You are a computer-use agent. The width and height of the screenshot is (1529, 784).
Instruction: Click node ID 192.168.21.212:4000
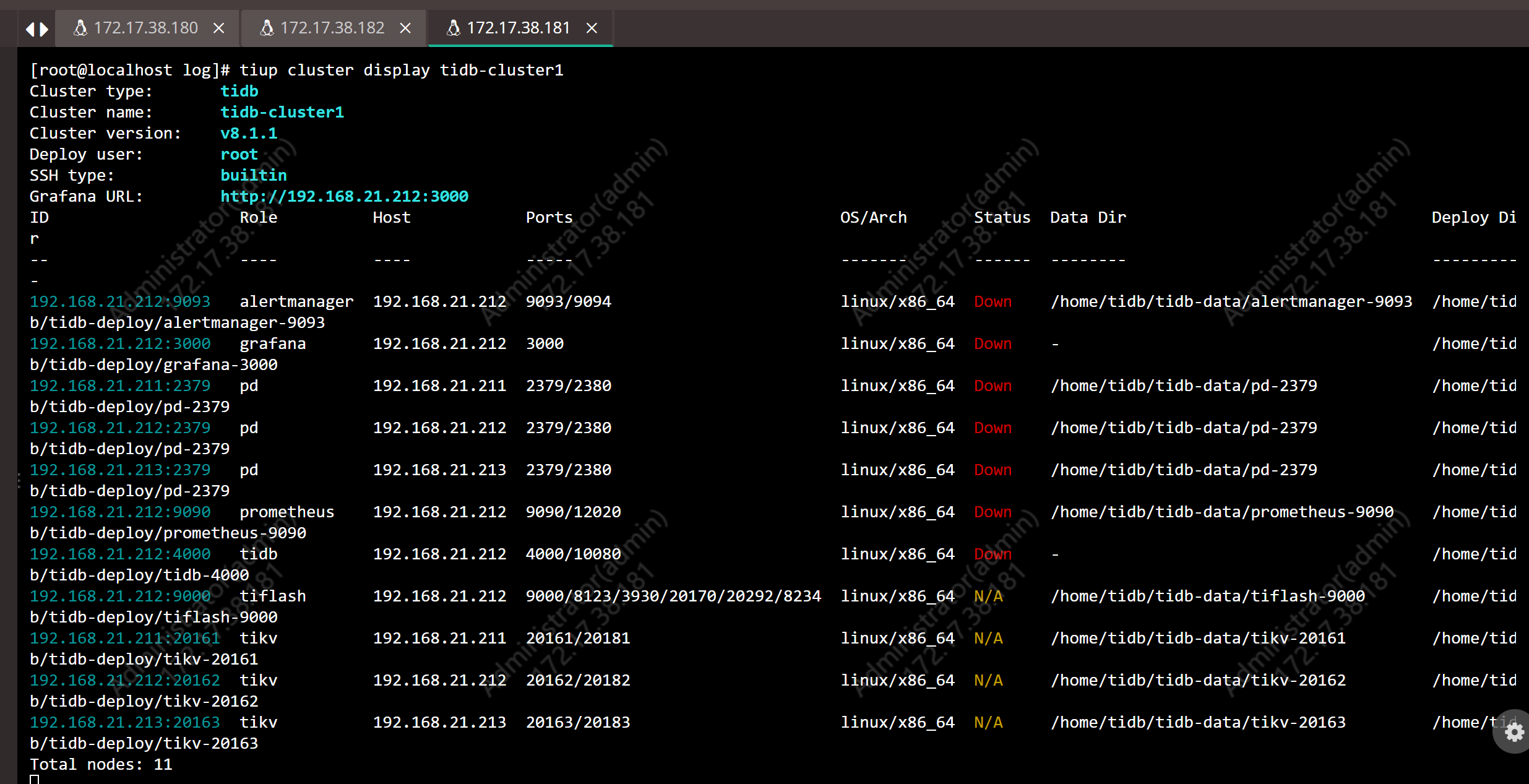pos(120,554)
